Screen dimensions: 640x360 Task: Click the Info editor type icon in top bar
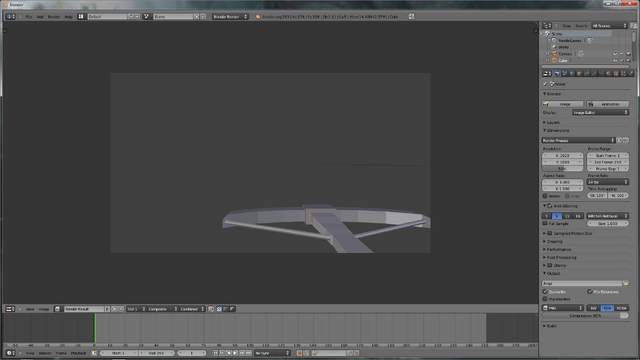[11, 16]
